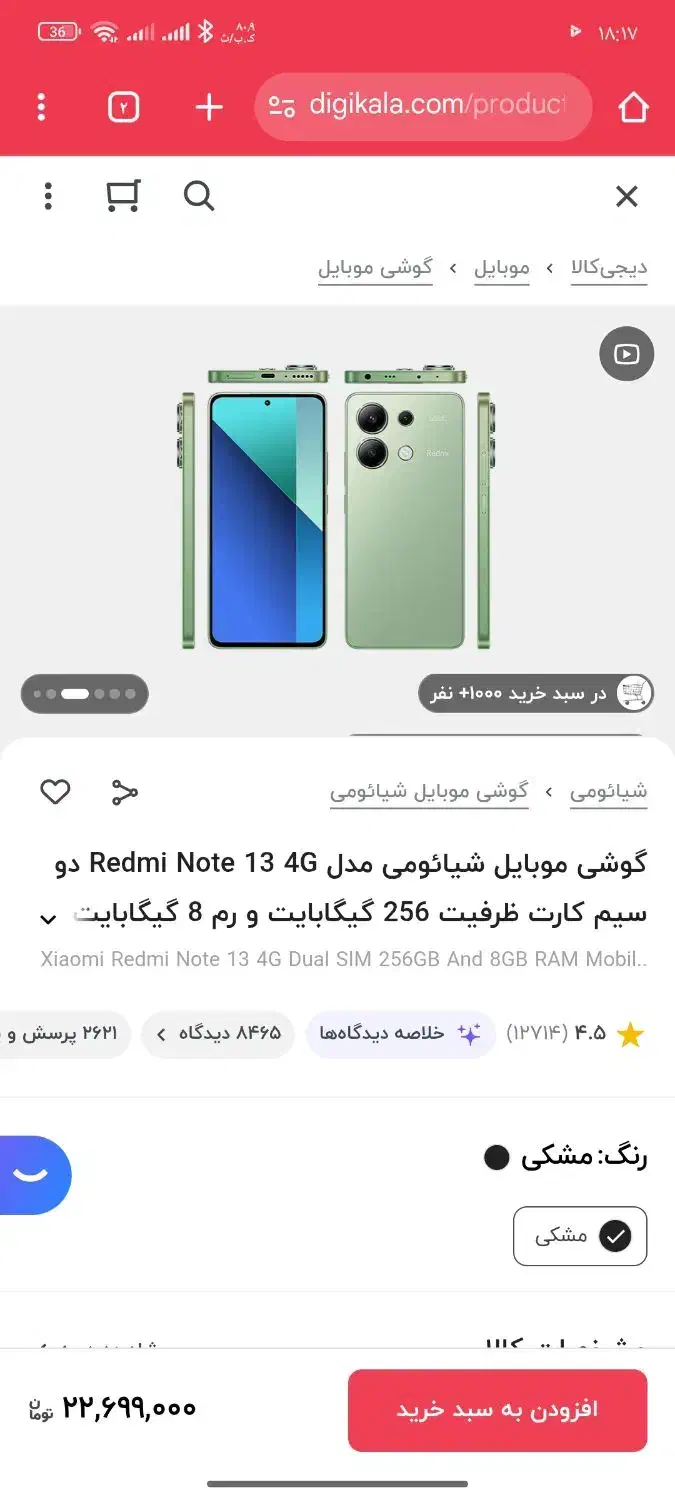
Task: Share this product via share icon
Action: [x=124, y=792]
